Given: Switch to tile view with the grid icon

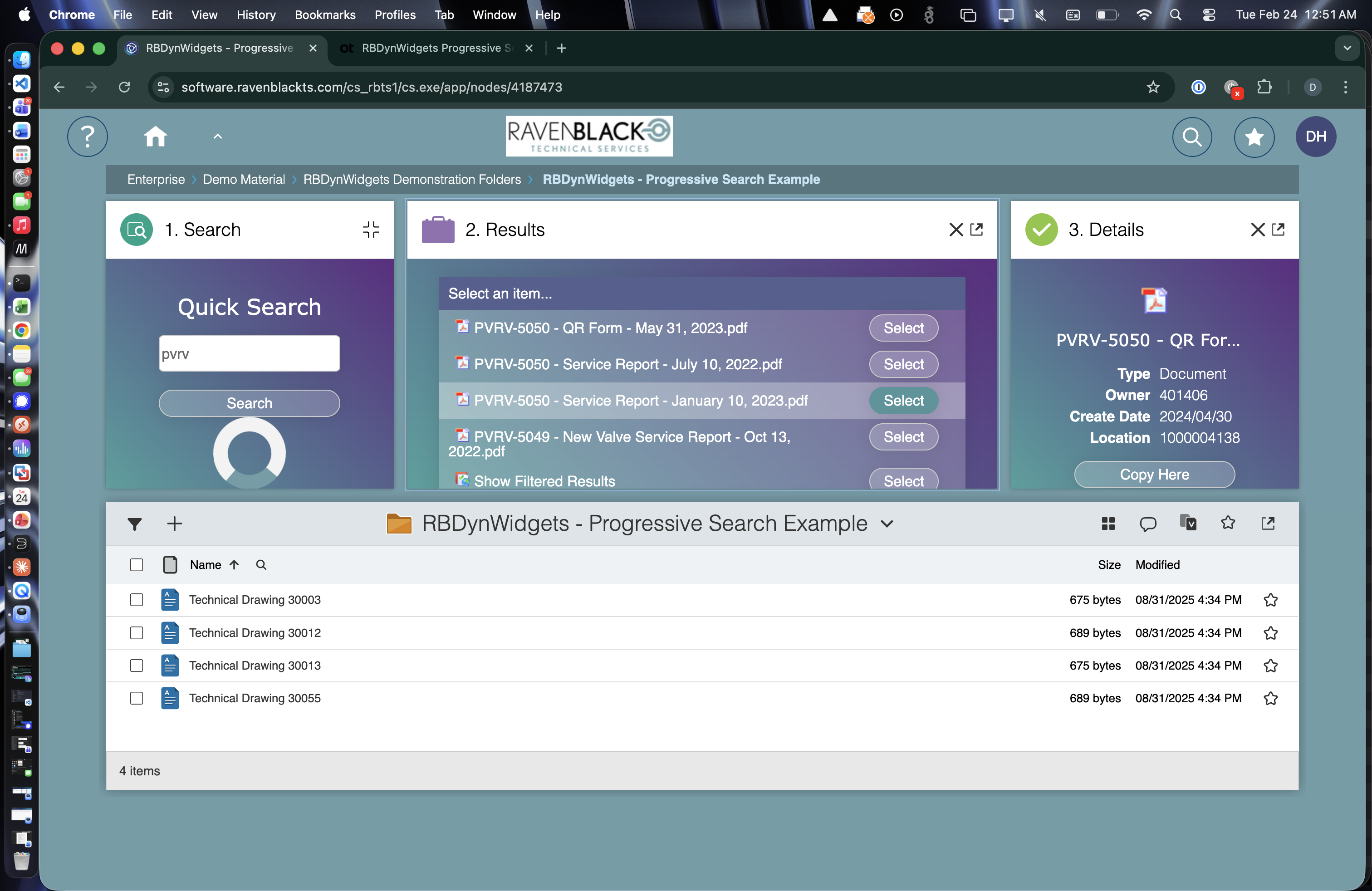Looking at the screenshot, I should tap(1108, 524).
